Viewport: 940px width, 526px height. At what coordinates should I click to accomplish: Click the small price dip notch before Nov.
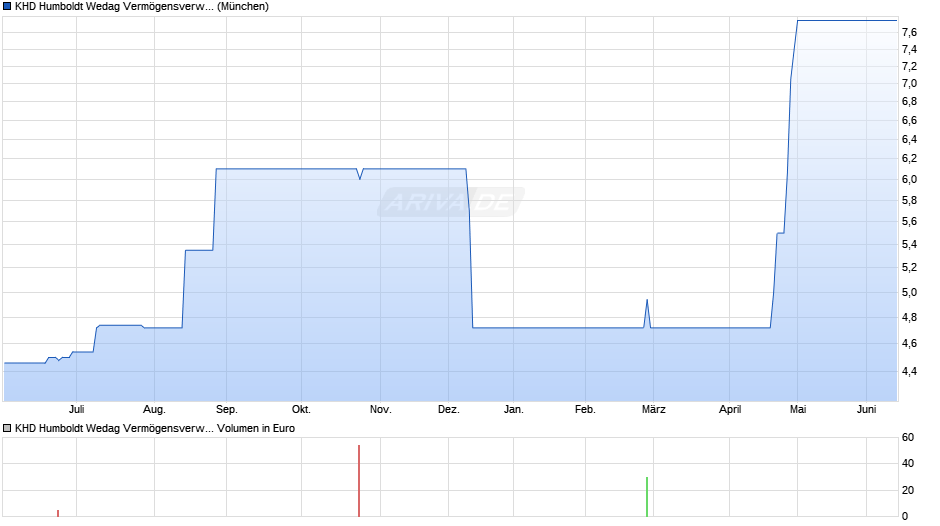(360, 178)
